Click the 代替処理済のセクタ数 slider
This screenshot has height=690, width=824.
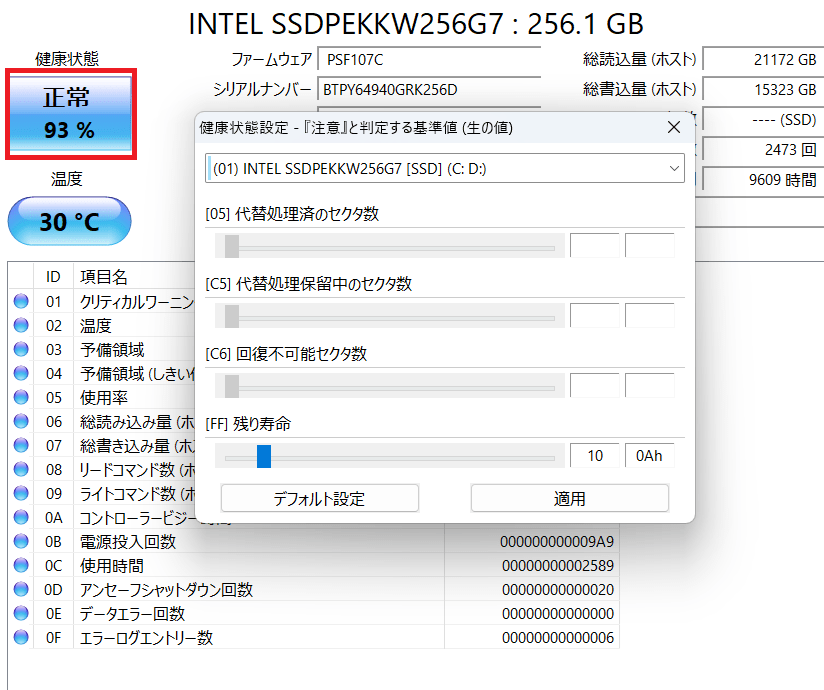[390, 246]
